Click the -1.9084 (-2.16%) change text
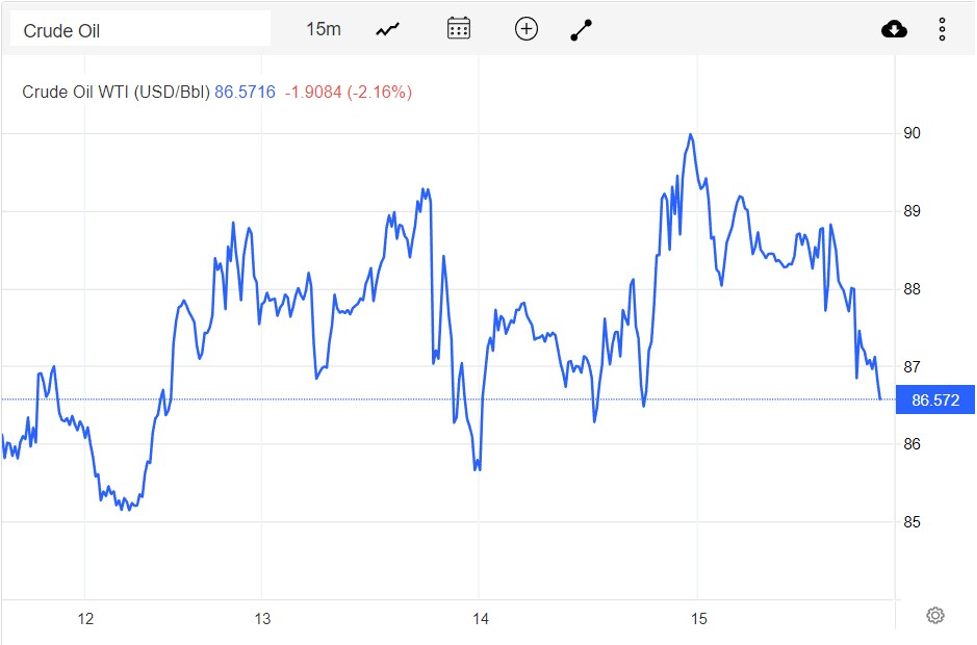The image size is (977, 645). point(348,92)
